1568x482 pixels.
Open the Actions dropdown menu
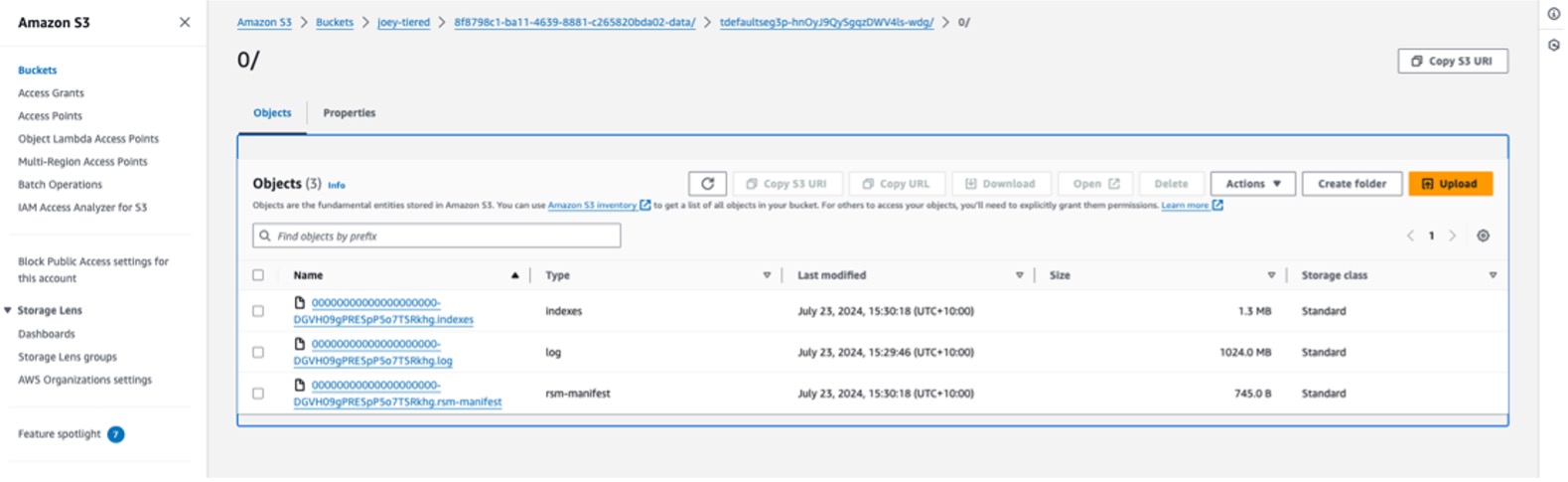[1252, 184]
